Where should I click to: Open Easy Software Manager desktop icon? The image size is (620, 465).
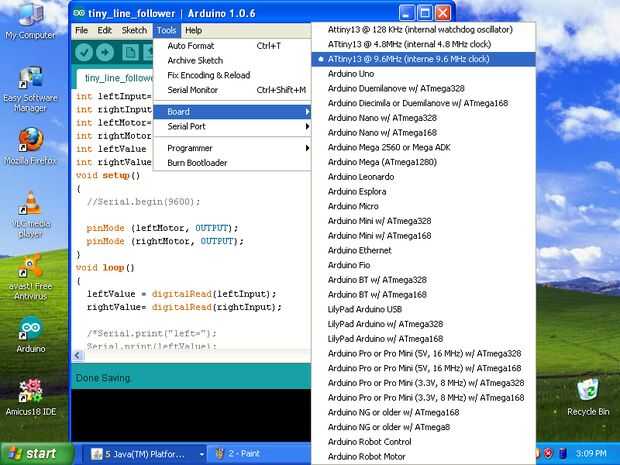[x=30, y=89]
